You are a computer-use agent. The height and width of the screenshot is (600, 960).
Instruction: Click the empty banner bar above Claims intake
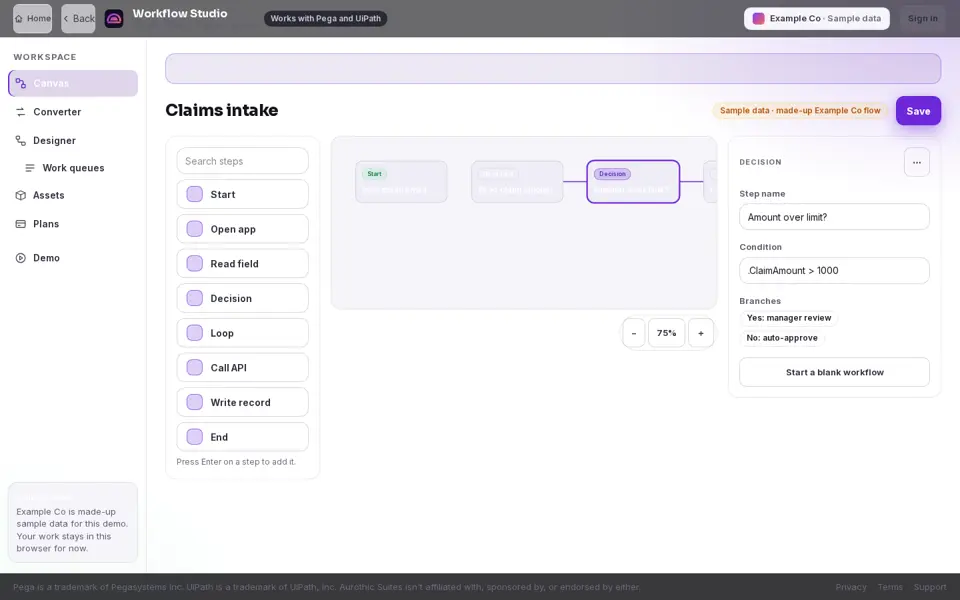pos(553,69)
